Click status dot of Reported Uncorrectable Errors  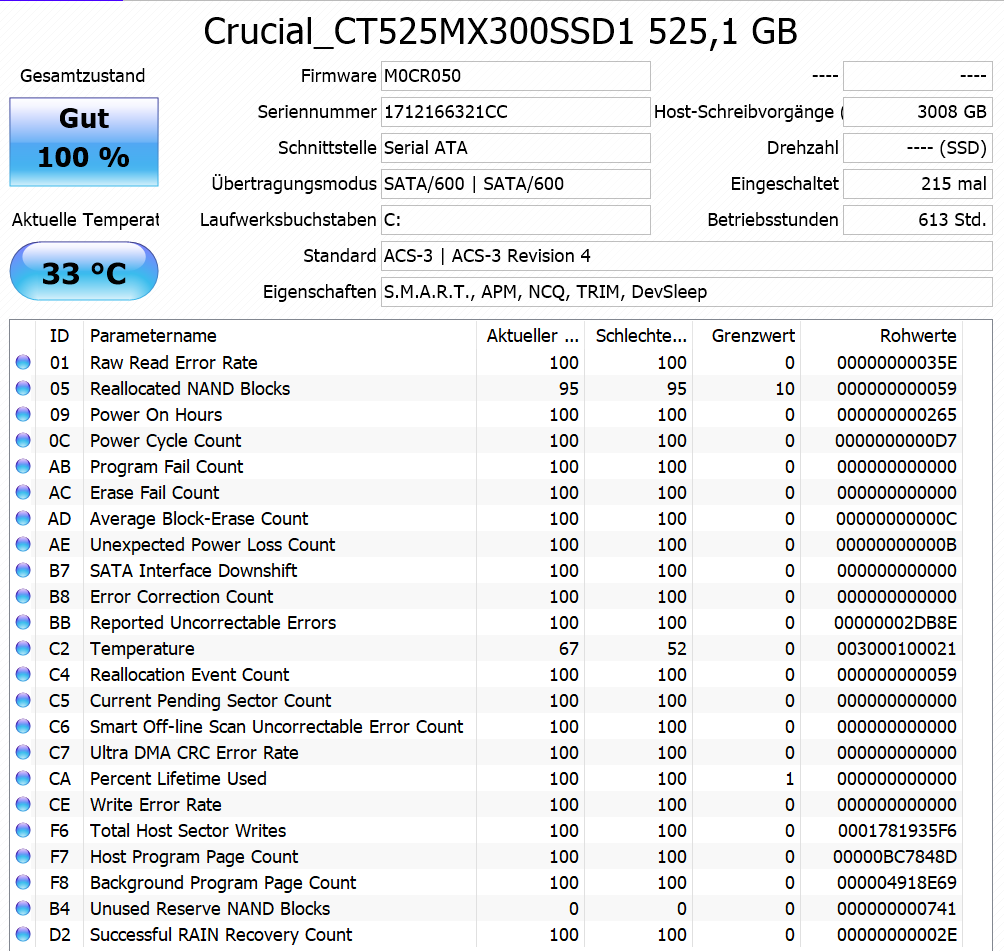(23, 622)
